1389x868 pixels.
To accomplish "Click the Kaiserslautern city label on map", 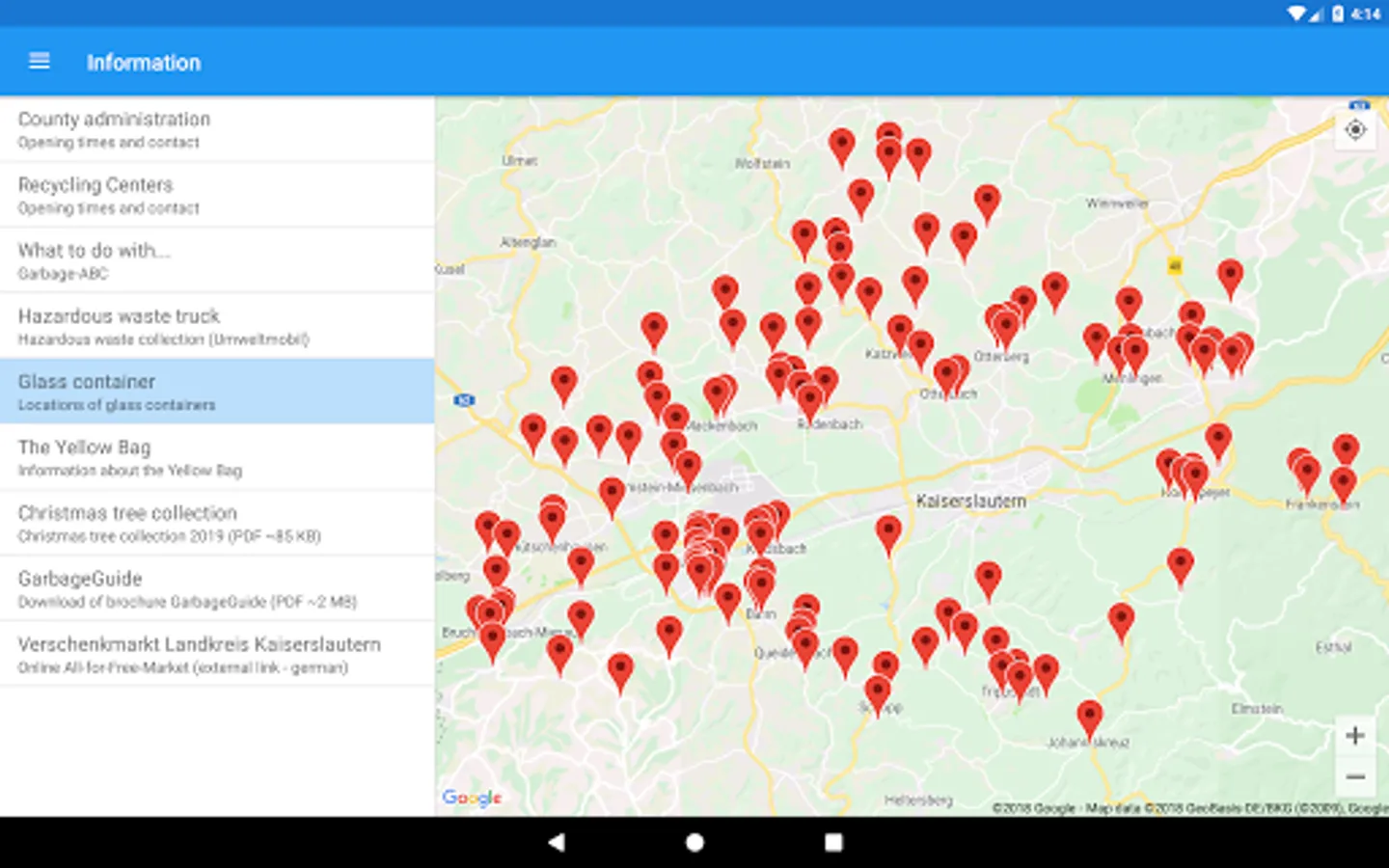I will coord(970,502).
